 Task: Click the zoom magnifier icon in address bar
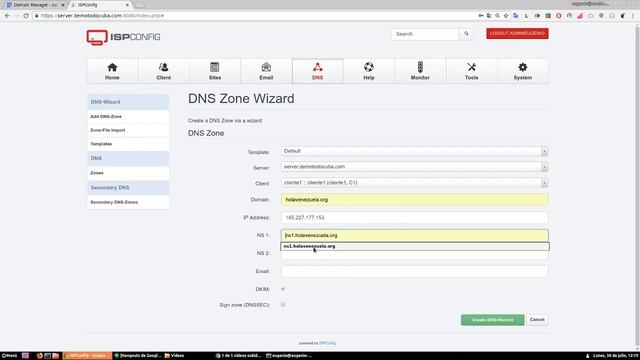498,16
